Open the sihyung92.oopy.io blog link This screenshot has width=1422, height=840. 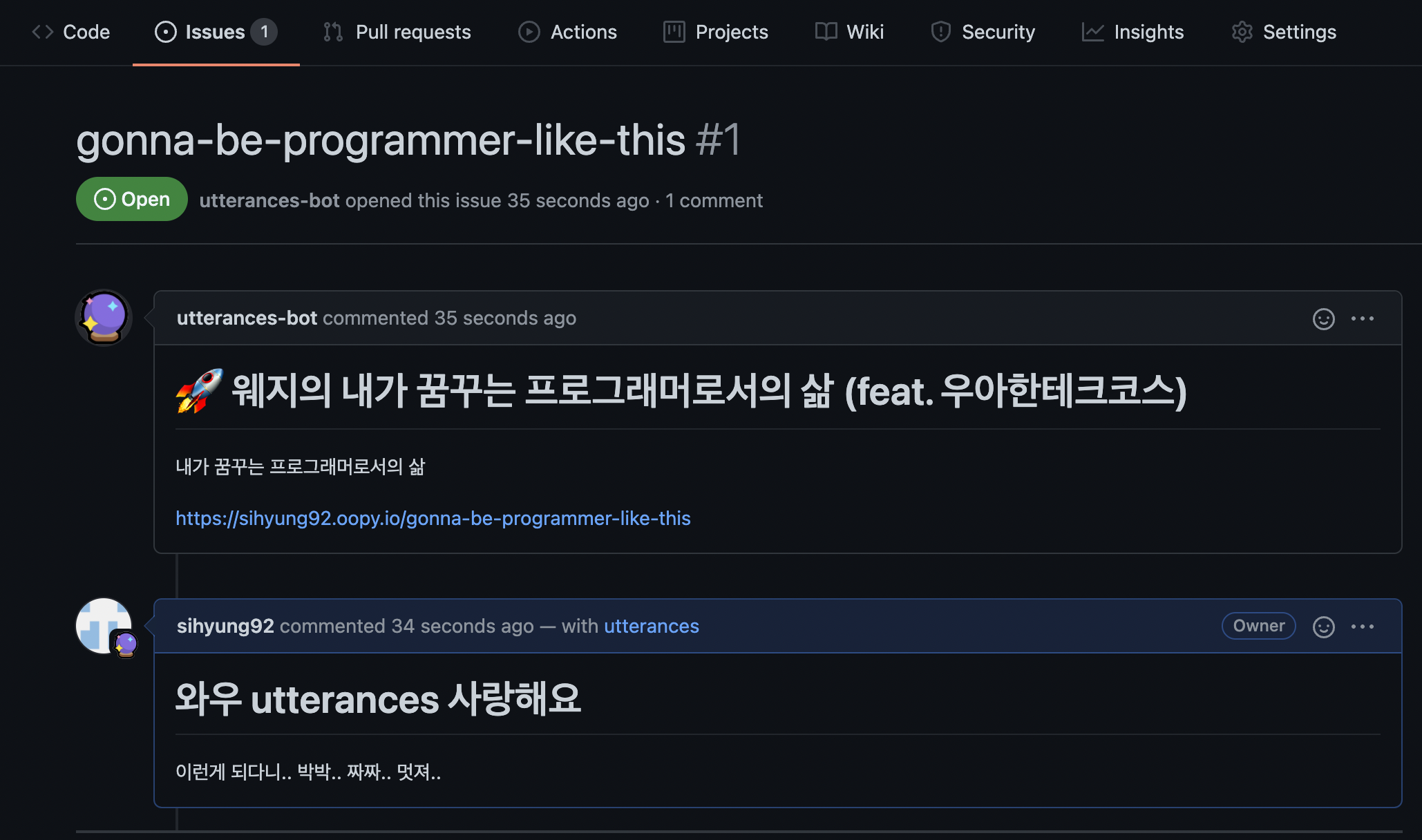[x=433, y=518]
